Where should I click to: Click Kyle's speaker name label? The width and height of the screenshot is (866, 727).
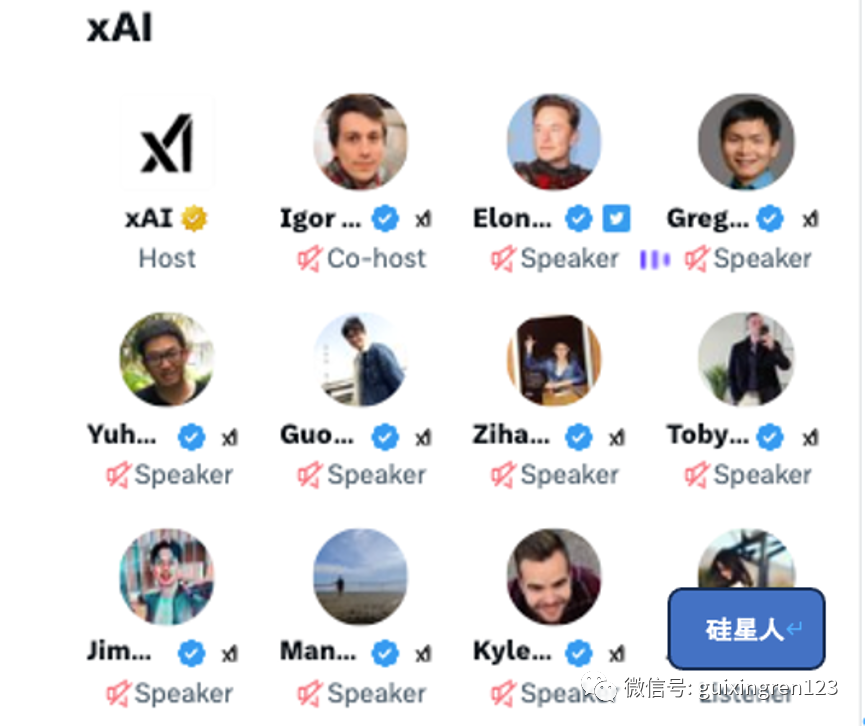coord(512,651)
